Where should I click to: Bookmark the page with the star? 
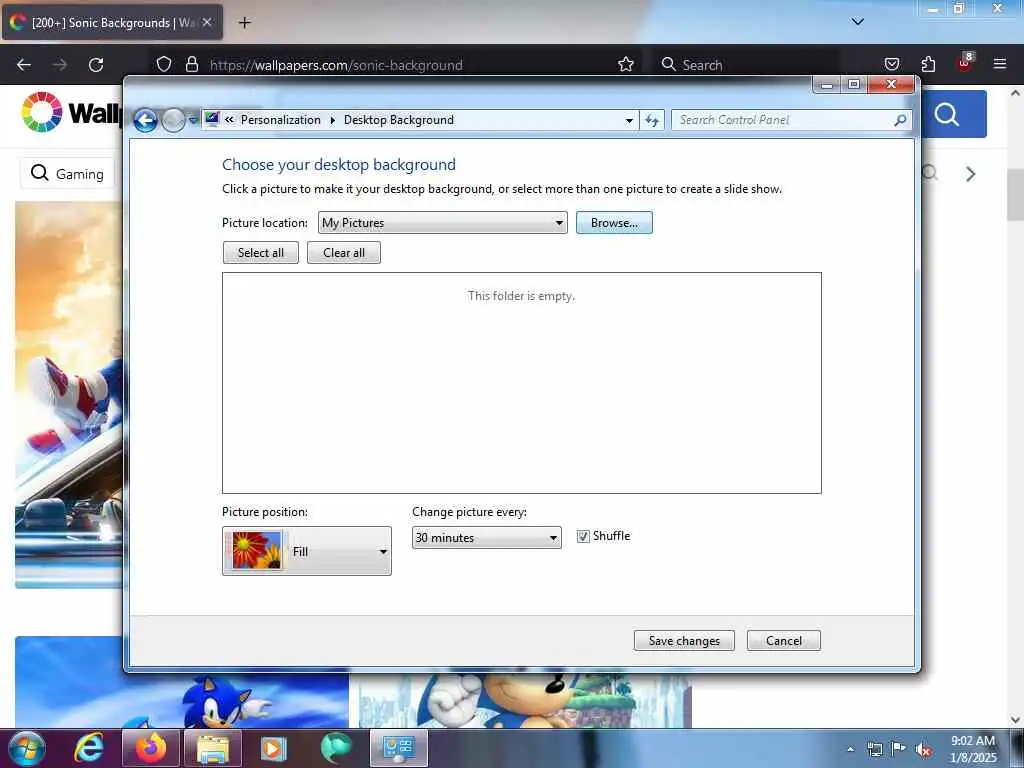pyautogui.click(x=626, y=64)
